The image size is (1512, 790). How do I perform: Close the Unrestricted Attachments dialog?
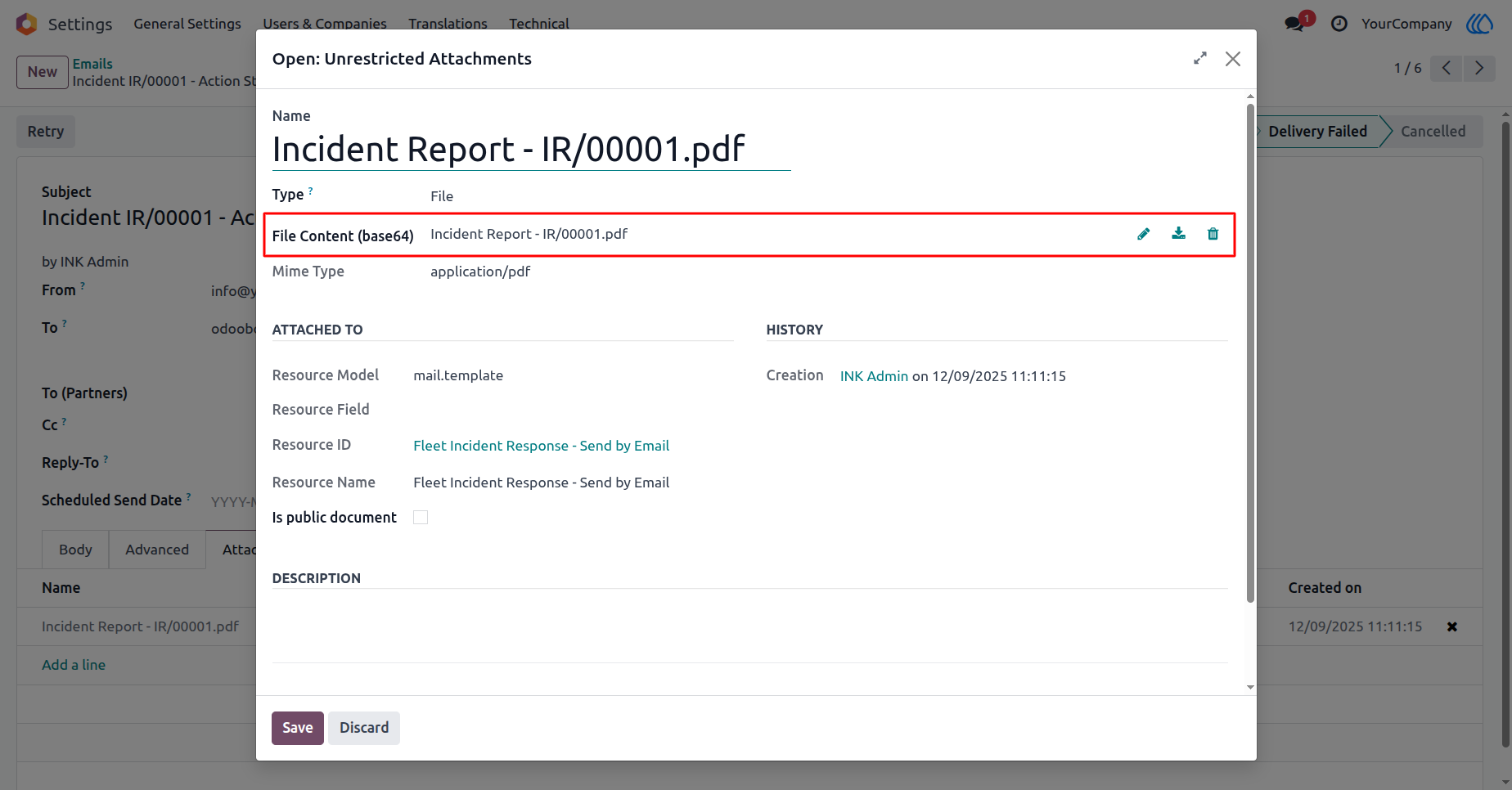pos(1233,59)
